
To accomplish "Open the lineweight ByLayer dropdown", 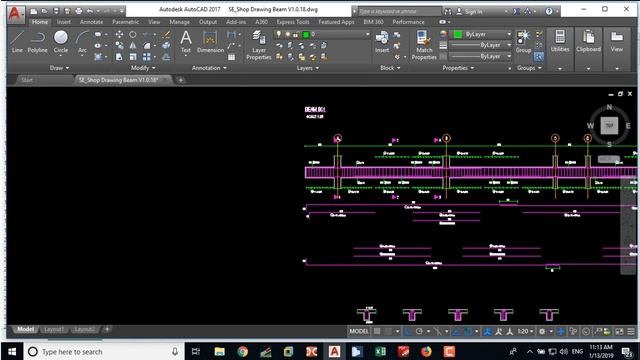I will (x=481, y=45).
